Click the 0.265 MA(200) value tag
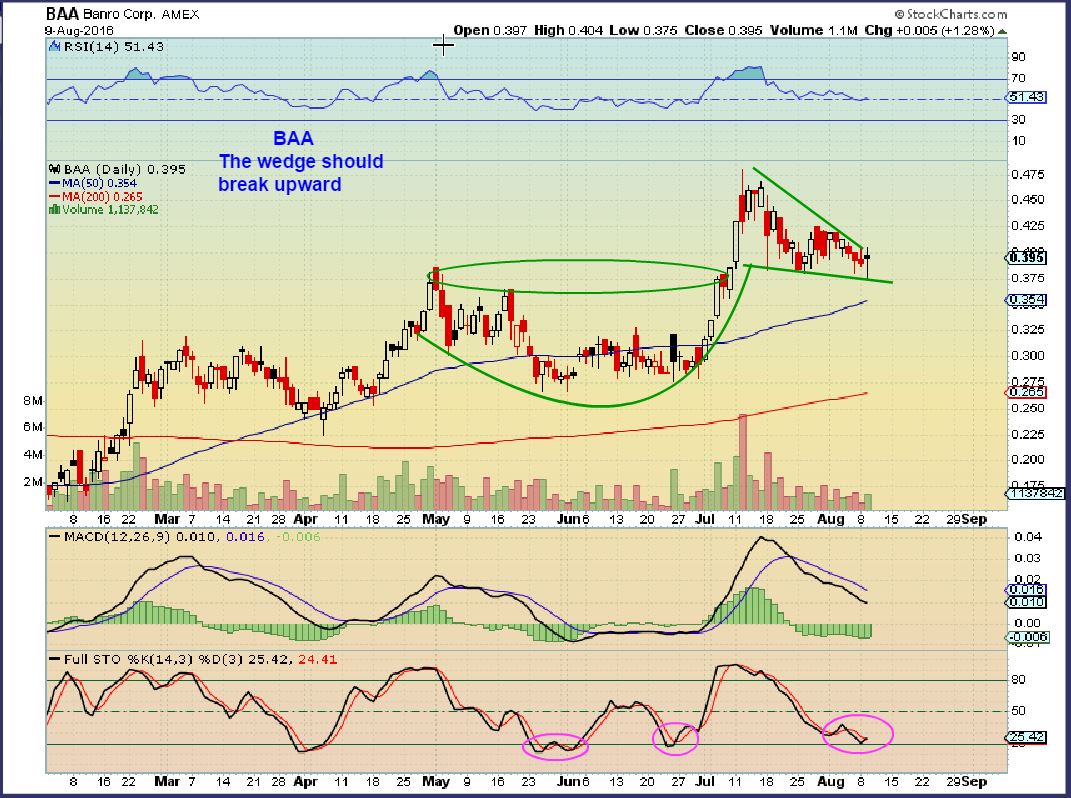The height and width of the screenshot is (798, 1071). [x=1027, y=392]
